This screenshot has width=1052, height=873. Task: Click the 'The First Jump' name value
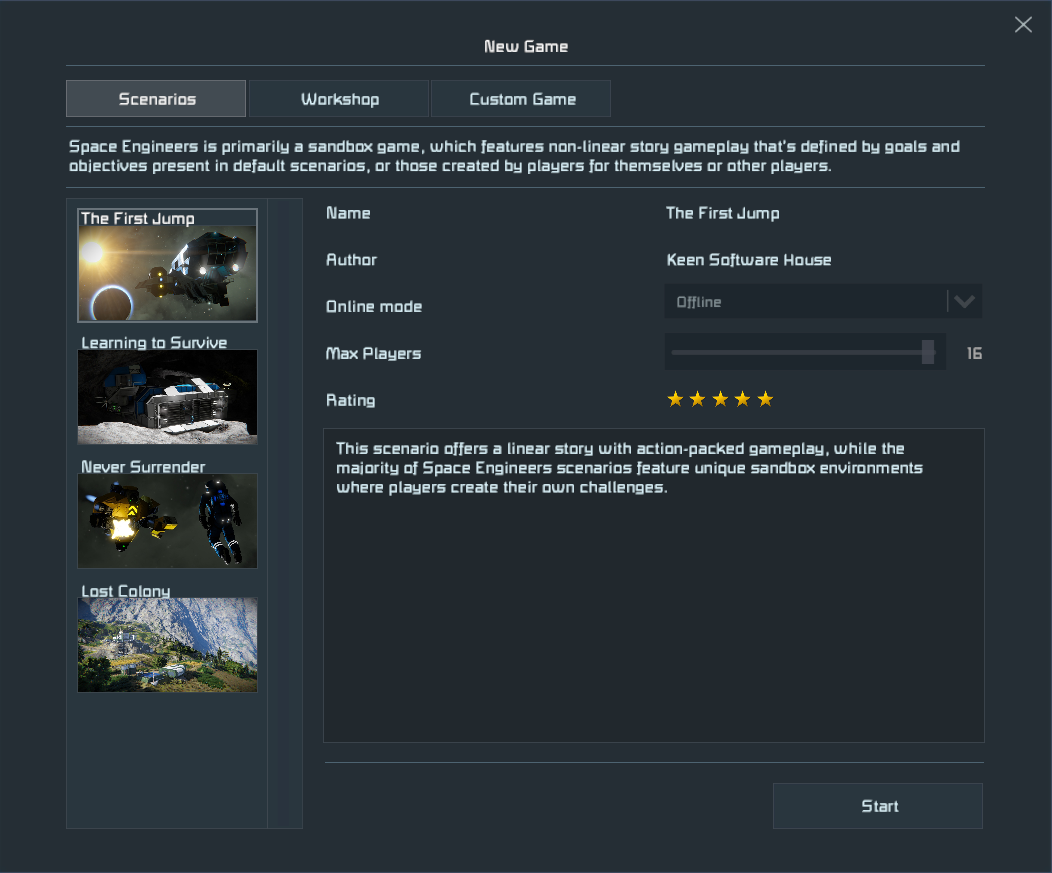(723, 213)
